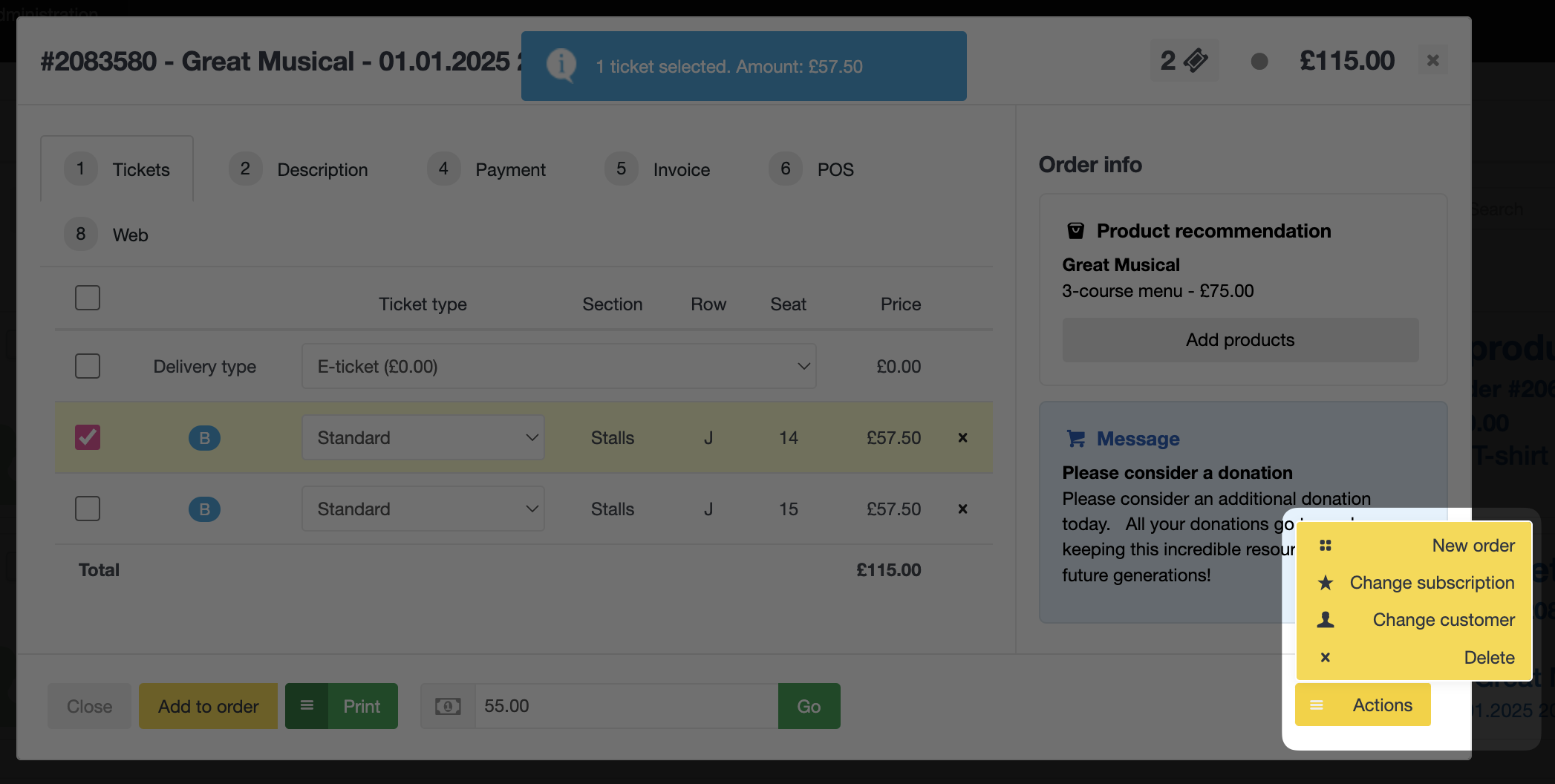Open the Payment tab
This screenshot has height=784, width=1555.
486,169
